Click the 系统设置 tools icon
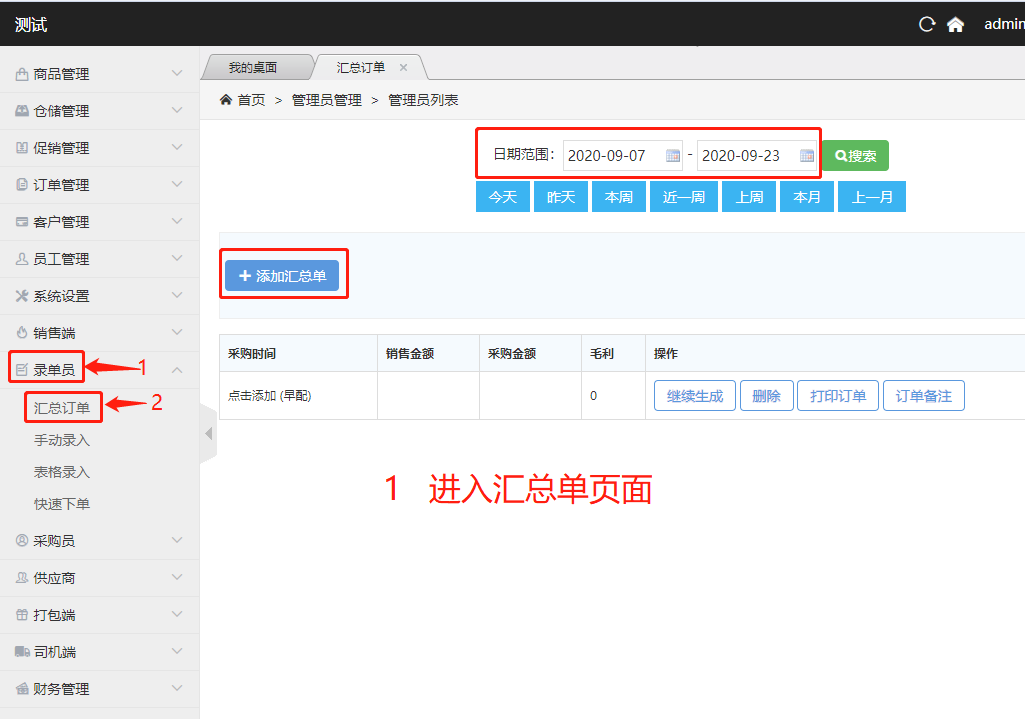This screenshot has width=1025, height=719. [x=22, y=296]
